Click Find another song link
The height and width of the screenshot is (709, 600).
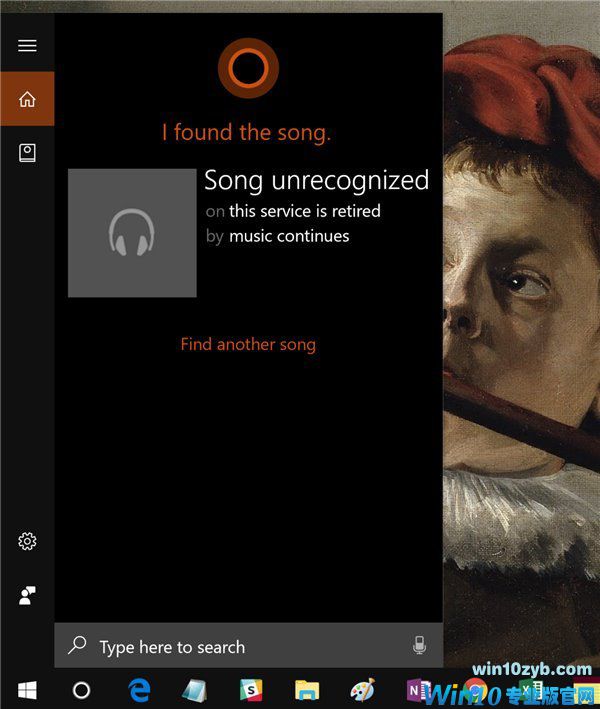248,345
